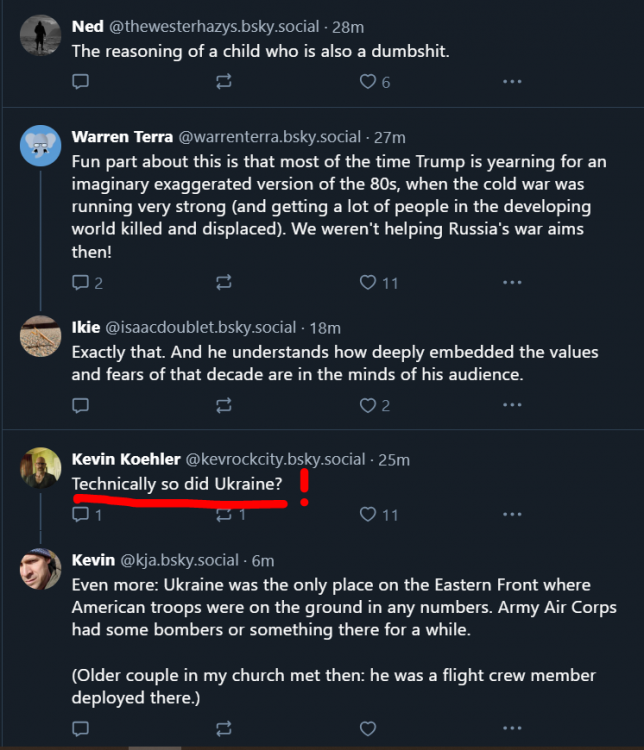Open Warren Terra's profile name link
The image size is (644, 750).
122,137
